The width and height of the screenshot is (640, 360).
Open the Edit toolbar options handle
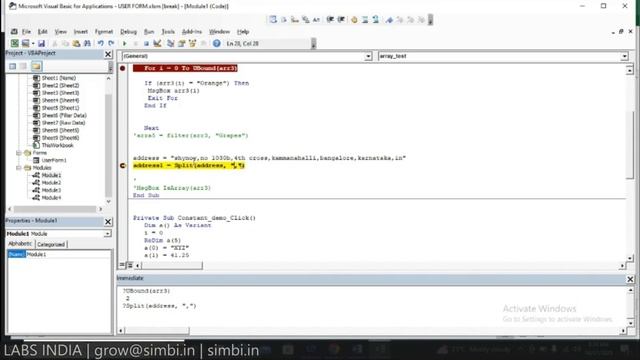coord(430,19)
